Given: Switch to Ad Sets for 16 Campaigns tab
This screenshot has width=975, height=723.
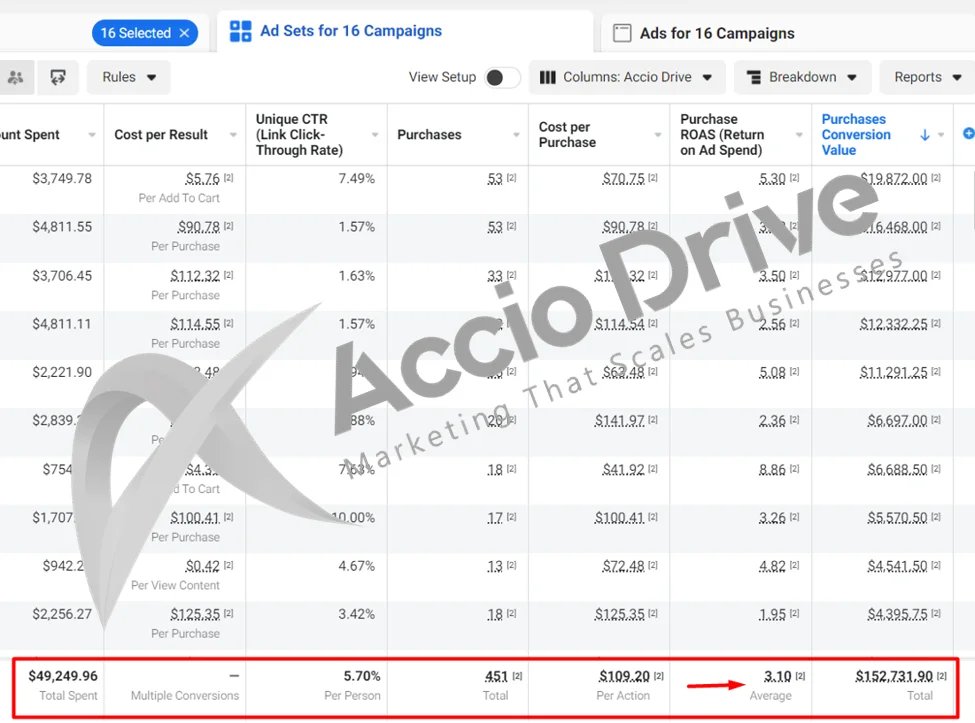Looking at the screenshot, I should [x=350, y=31].
